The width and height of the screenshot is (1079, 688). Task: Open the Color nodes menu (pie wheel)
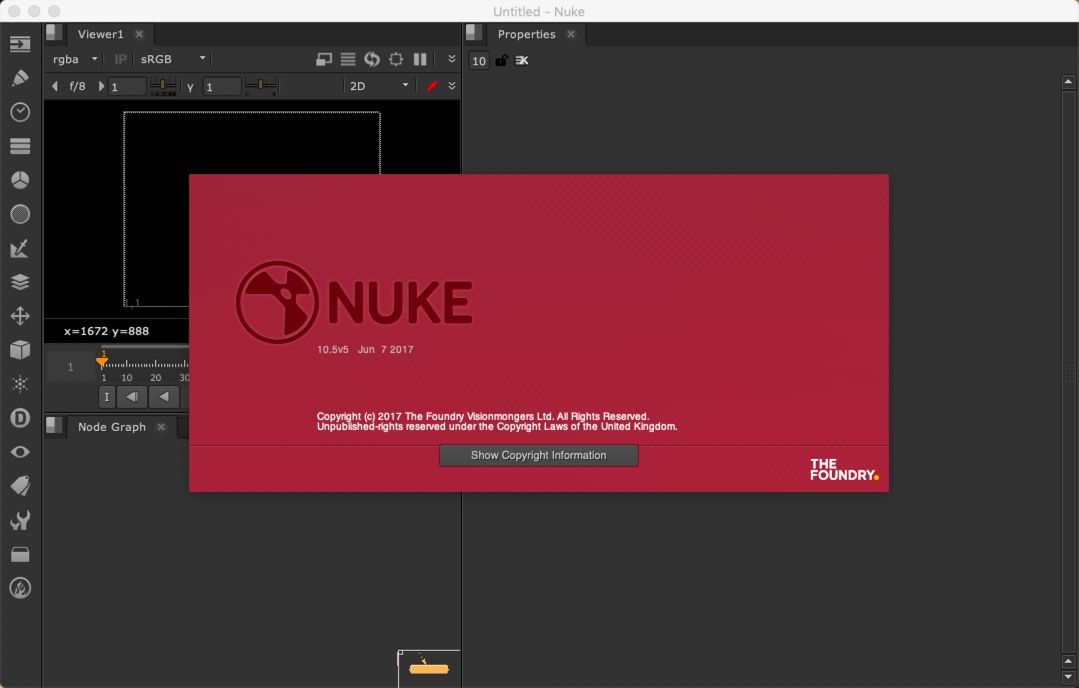coord(20,180)
